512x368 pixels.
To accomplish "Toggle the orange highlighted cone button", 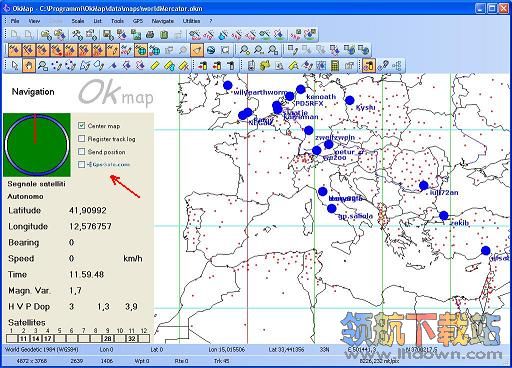I will (197, 50).
